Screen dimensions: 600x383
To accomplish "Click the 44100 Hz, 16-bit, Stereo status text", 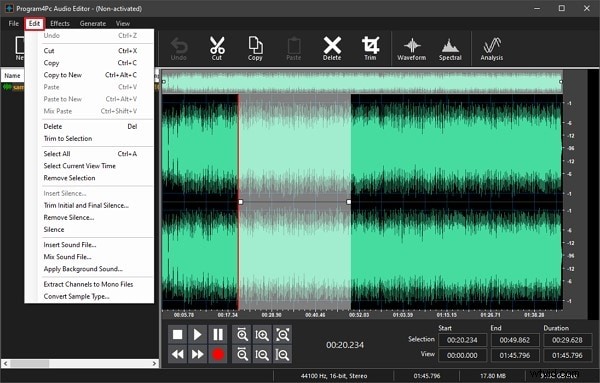I will pos(334,376).
